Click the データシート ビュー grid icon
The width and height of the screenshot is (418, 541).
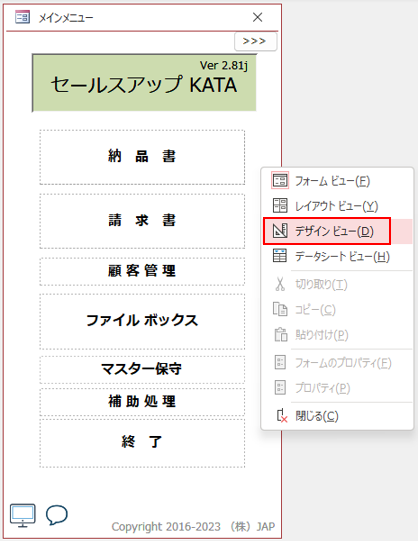point(280,256)
